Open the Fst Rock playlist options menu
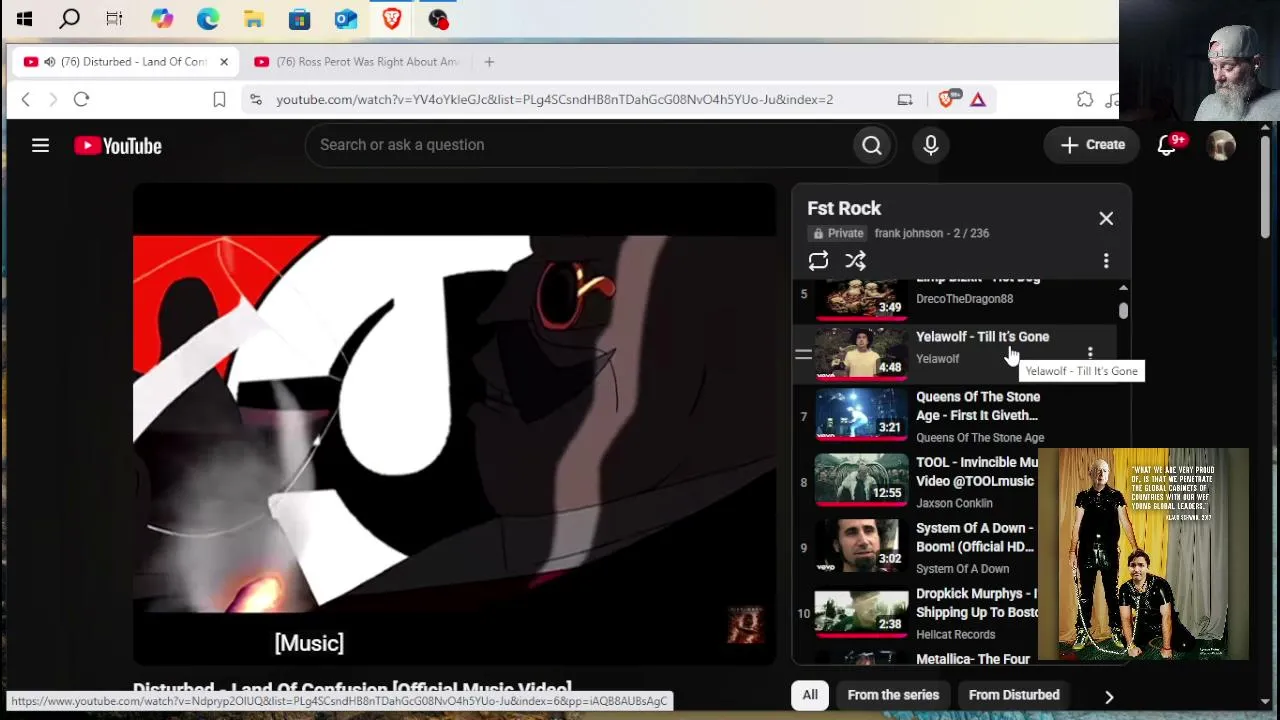 click(x=1106, y=261)
